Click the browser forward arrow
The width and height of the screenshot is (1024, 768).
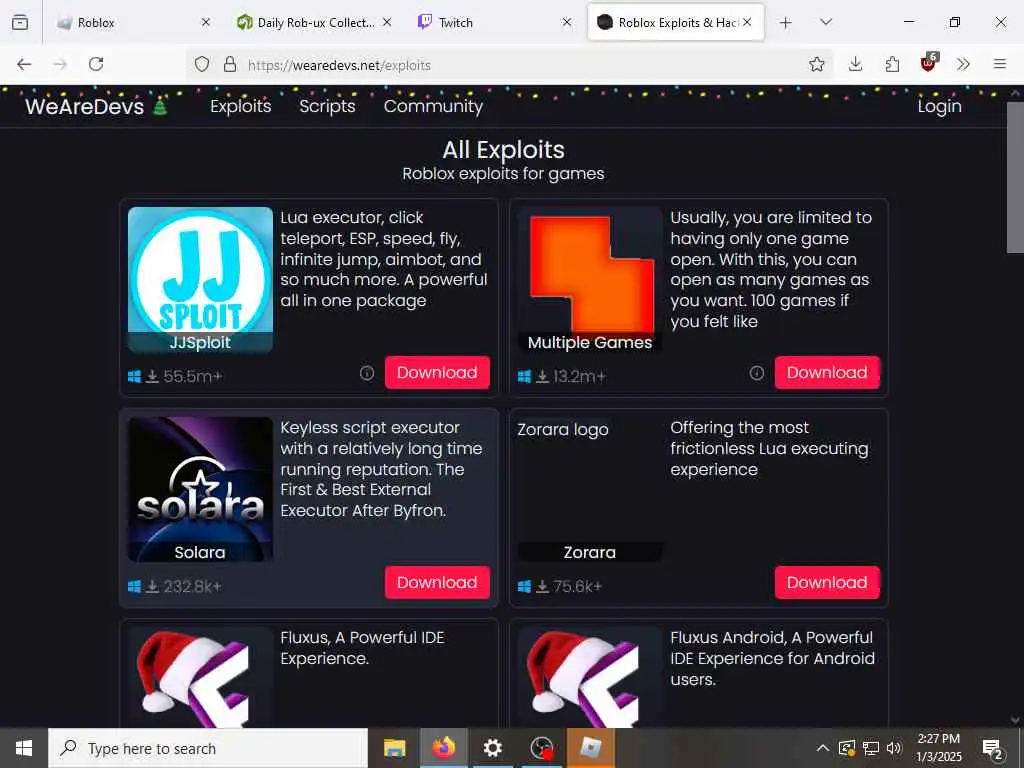[60, 64]
